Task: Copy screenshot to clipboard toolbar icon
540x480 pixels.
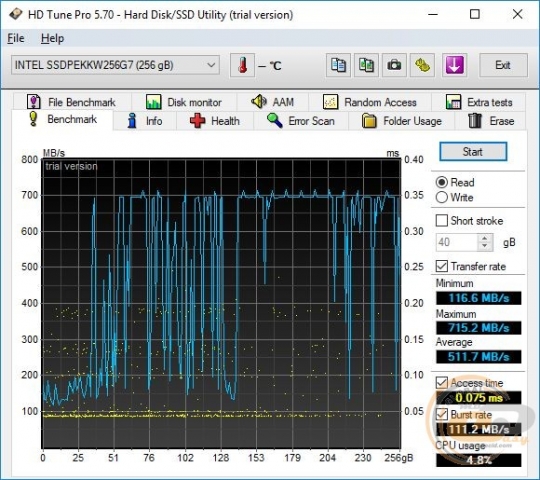Action: pyautogui.click(x=366, y=65)
